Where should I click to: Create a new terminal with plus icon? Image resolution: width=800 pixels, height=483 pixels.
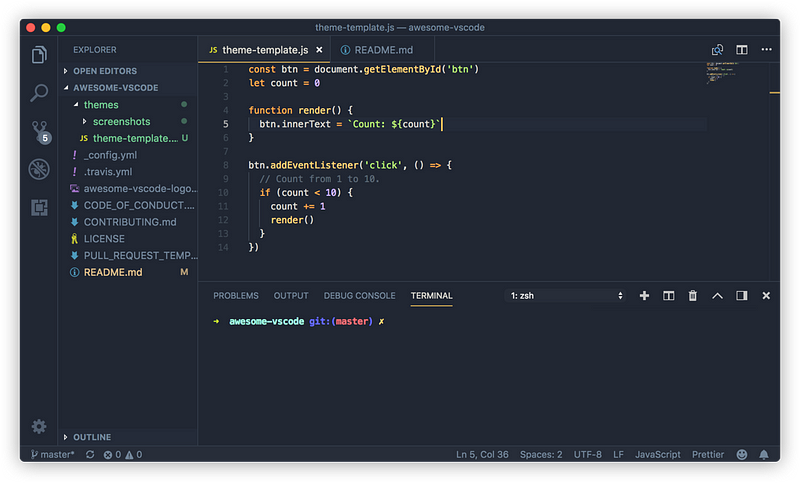644,295
